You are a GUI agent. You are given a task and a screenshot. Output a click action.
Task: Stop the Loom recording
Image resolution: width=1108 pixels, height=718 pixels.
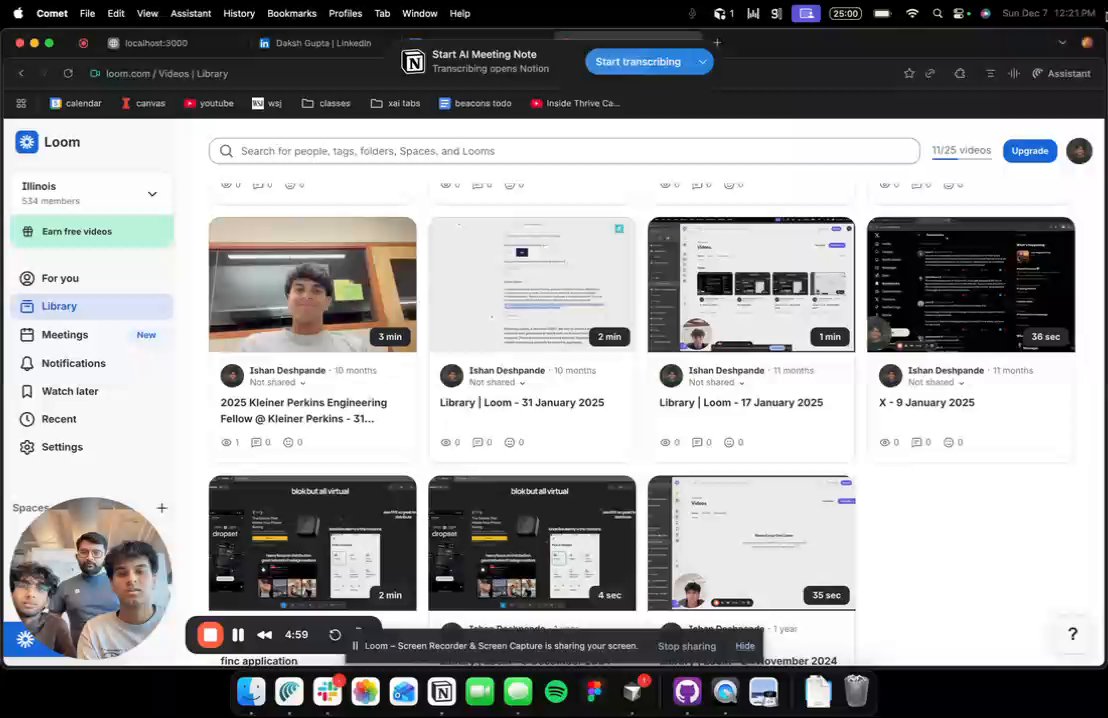coord(210,635)
